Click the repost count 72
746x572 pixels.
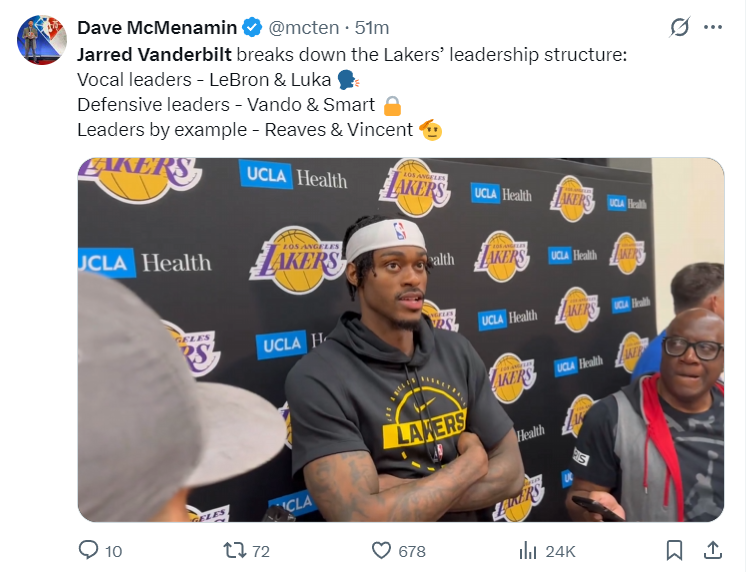[261, 551]
